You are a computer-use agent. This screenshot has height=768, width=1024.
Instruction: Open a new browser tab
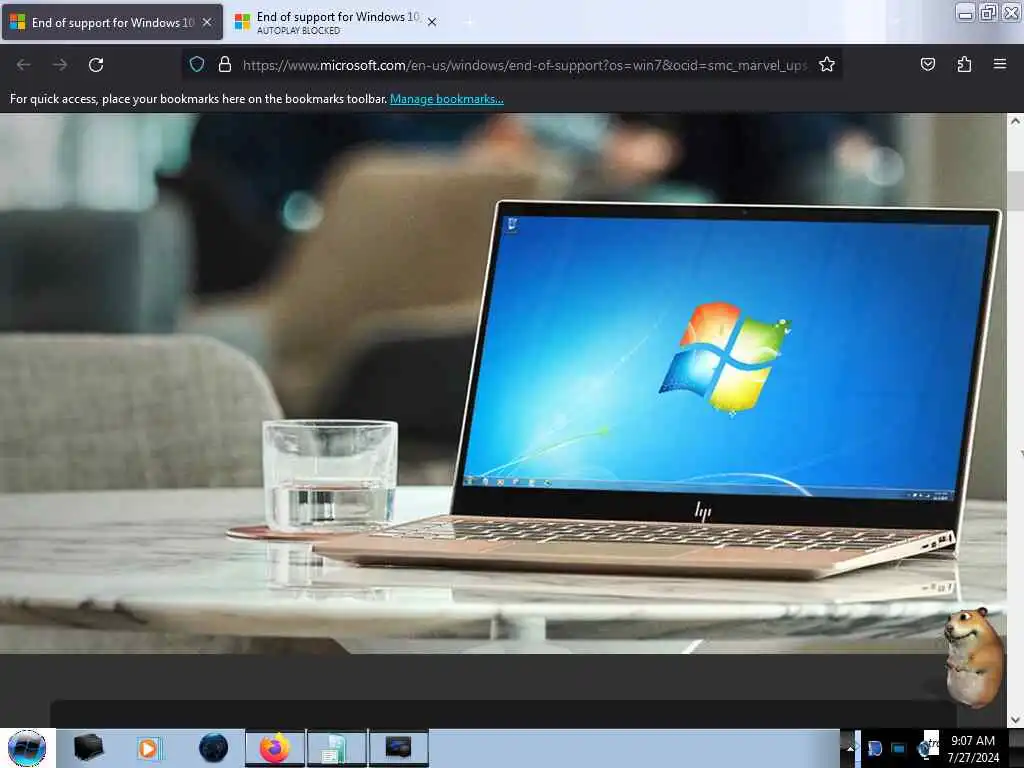pyautogui.click(x=468, y=22)
